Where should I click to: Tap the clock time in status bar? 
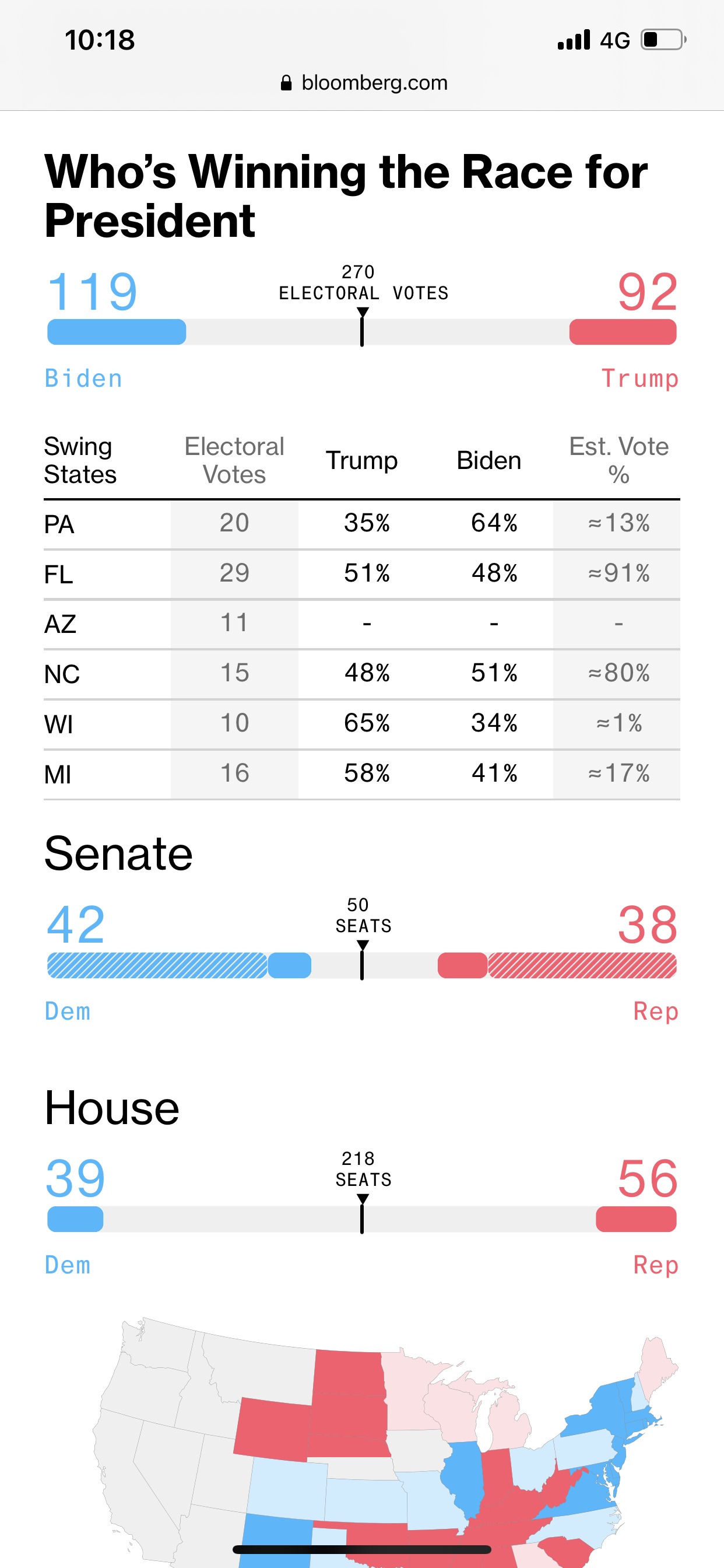[100, 40]
